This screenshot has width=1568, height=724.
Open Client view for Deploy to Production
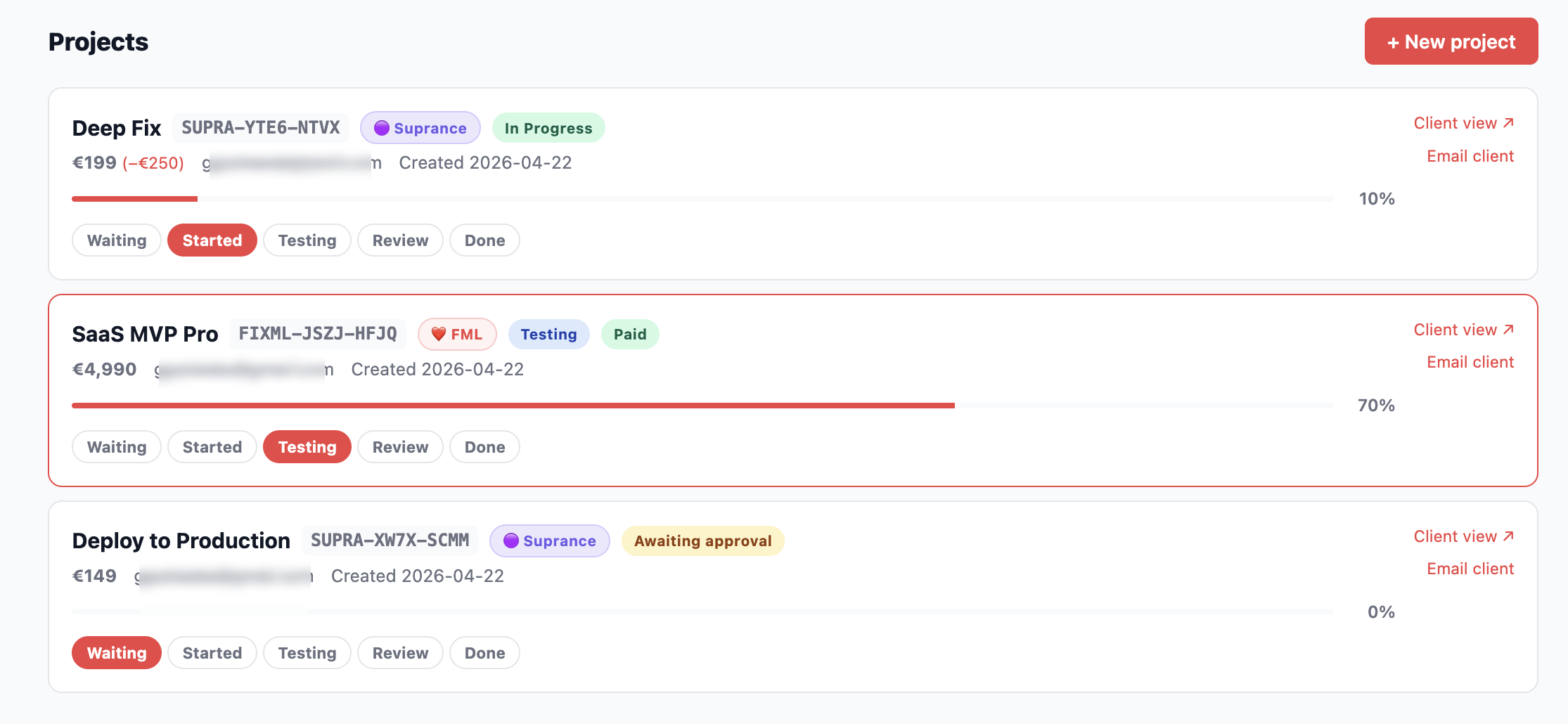click(1464, 536)
